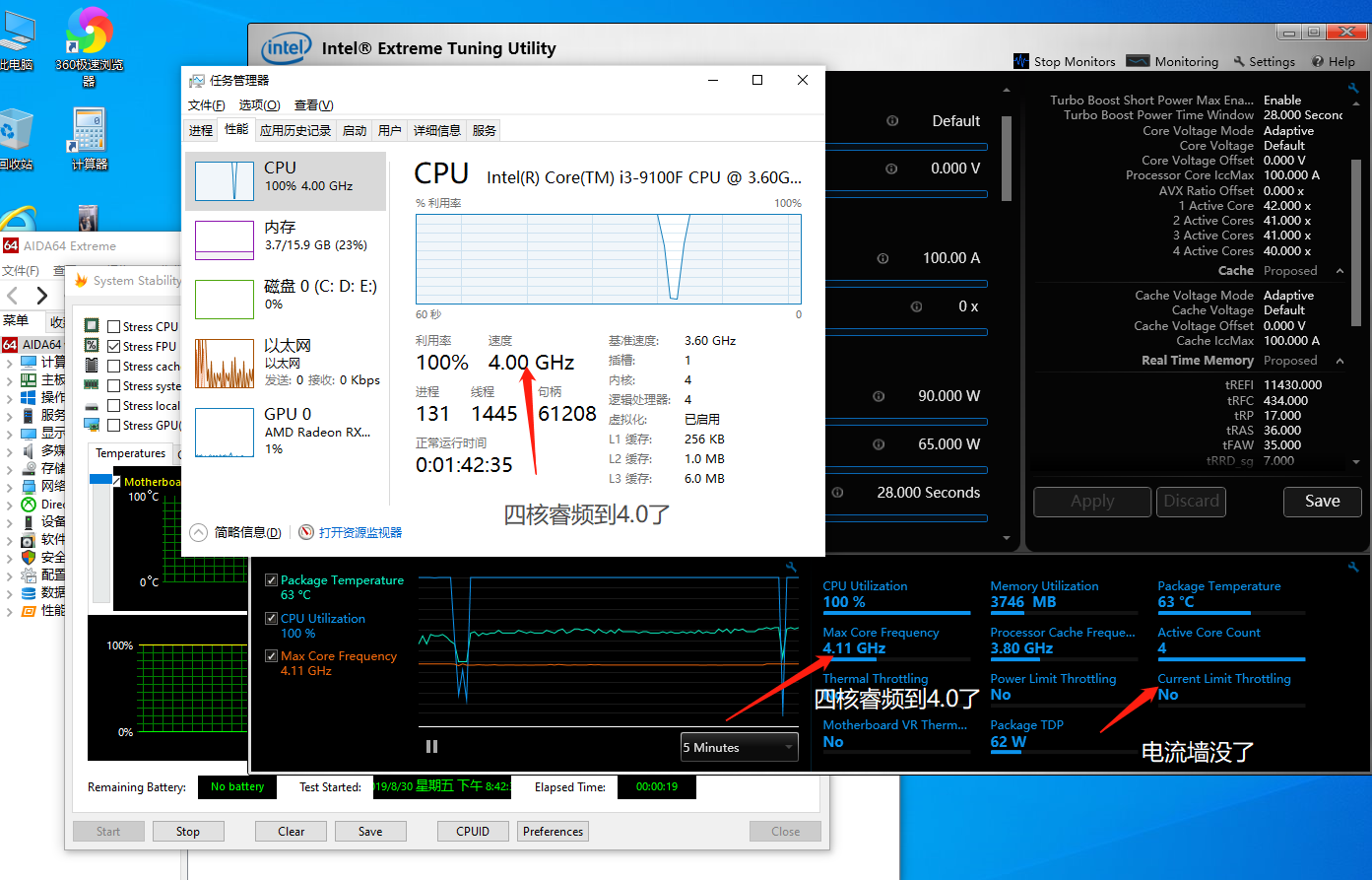This screenshot has width=1372, height=880.
Task: Collapse the Real Time Memory section
Action: (1339, 361)
